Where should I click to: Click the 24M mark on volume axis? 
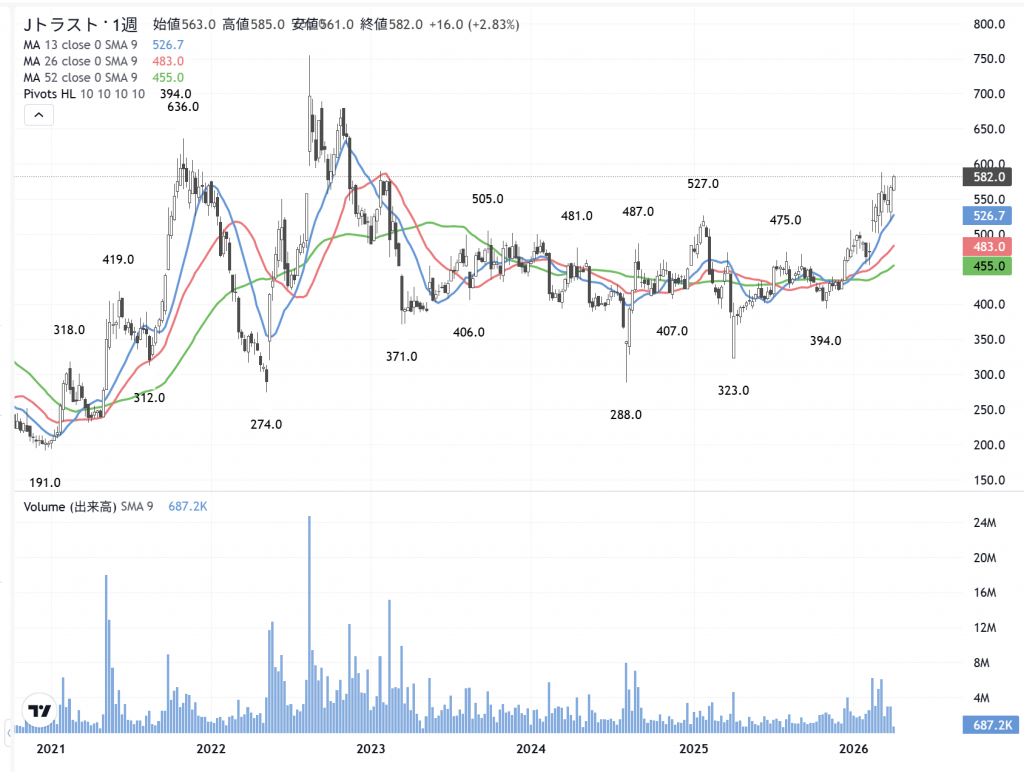[985, 523]
